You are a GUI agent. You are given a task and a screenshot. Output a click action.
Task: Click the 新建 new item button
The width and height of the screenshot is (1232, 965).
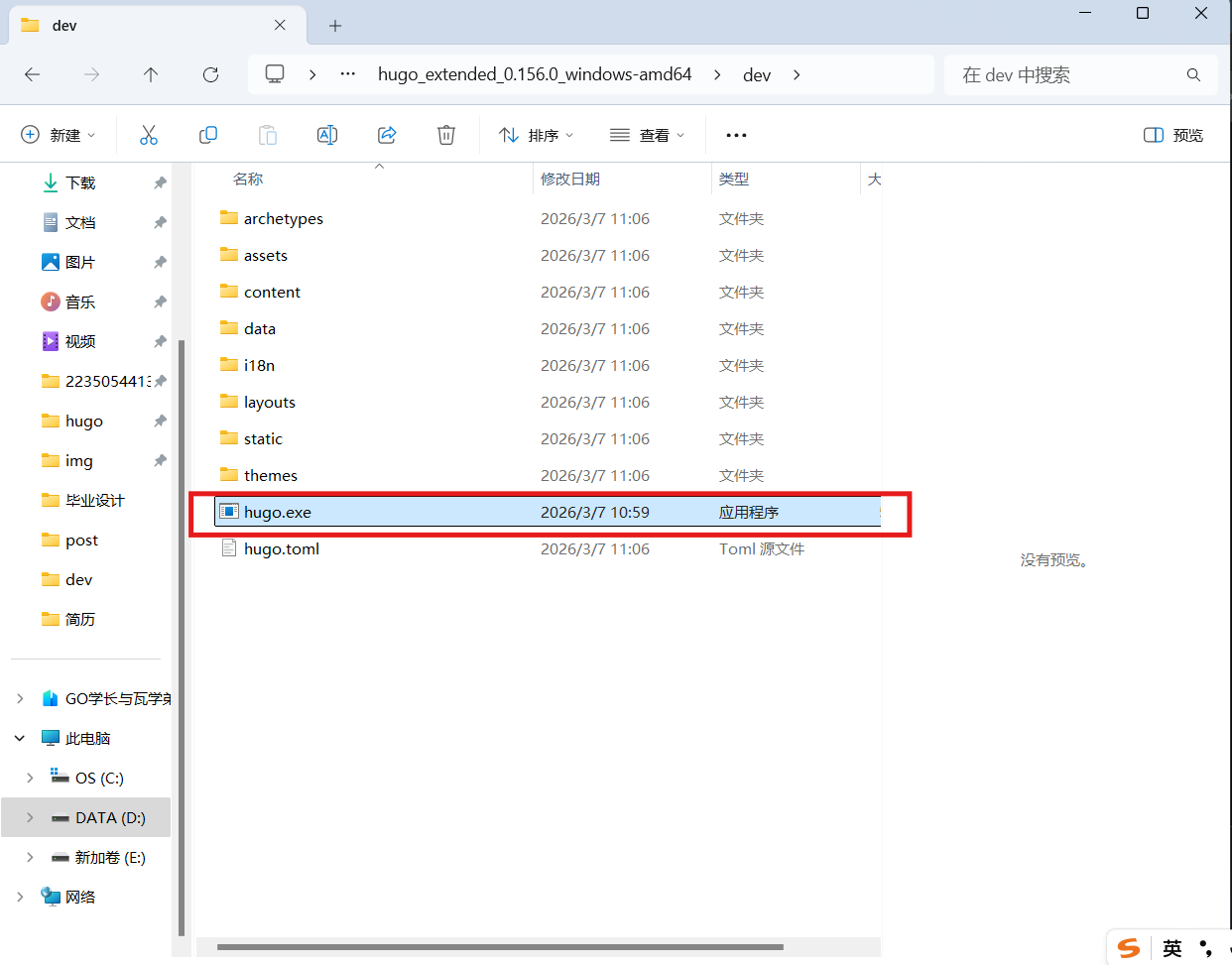click(59, 135)
